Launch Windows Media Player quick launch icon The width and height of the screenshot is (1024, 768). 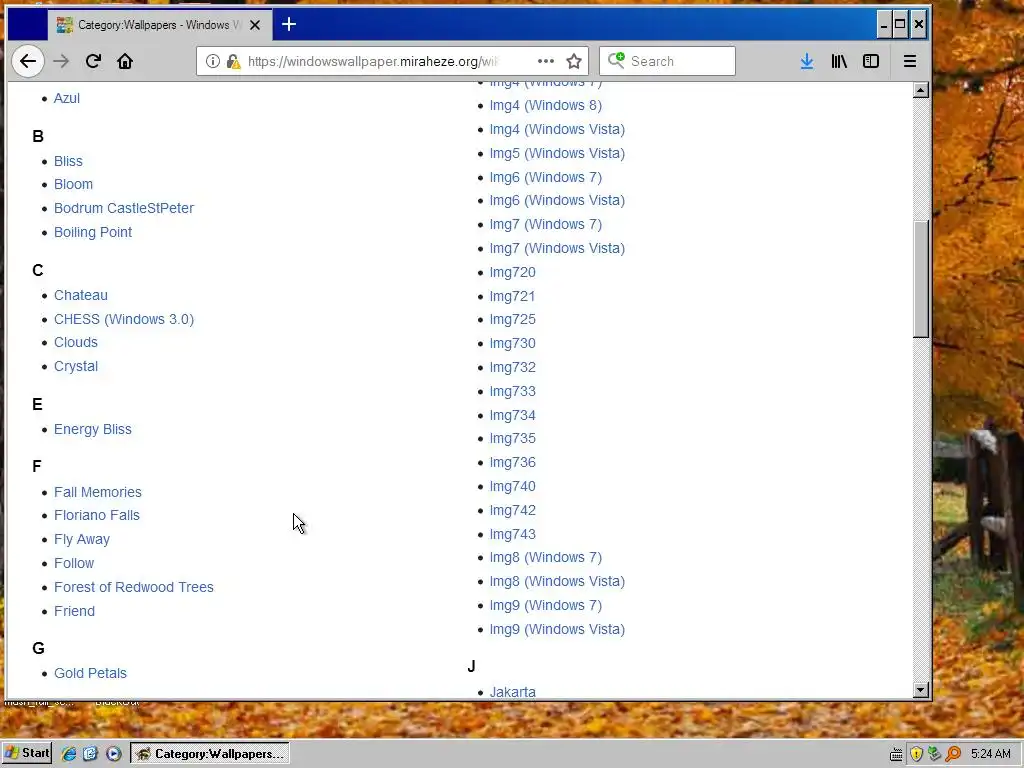114,754
